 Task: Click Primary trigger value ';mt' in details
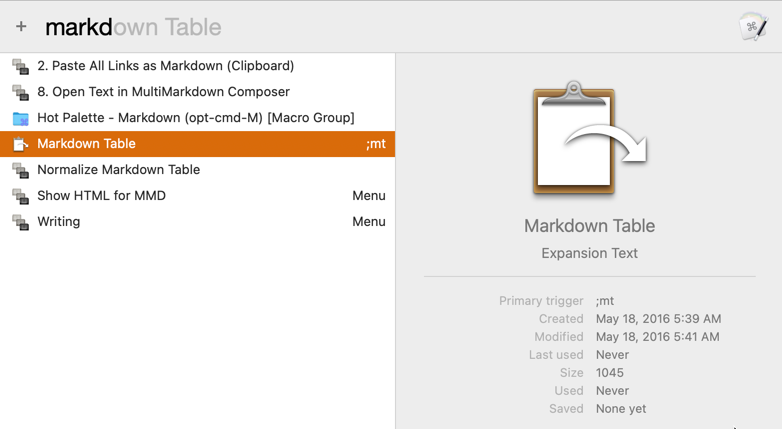point(605,301)
